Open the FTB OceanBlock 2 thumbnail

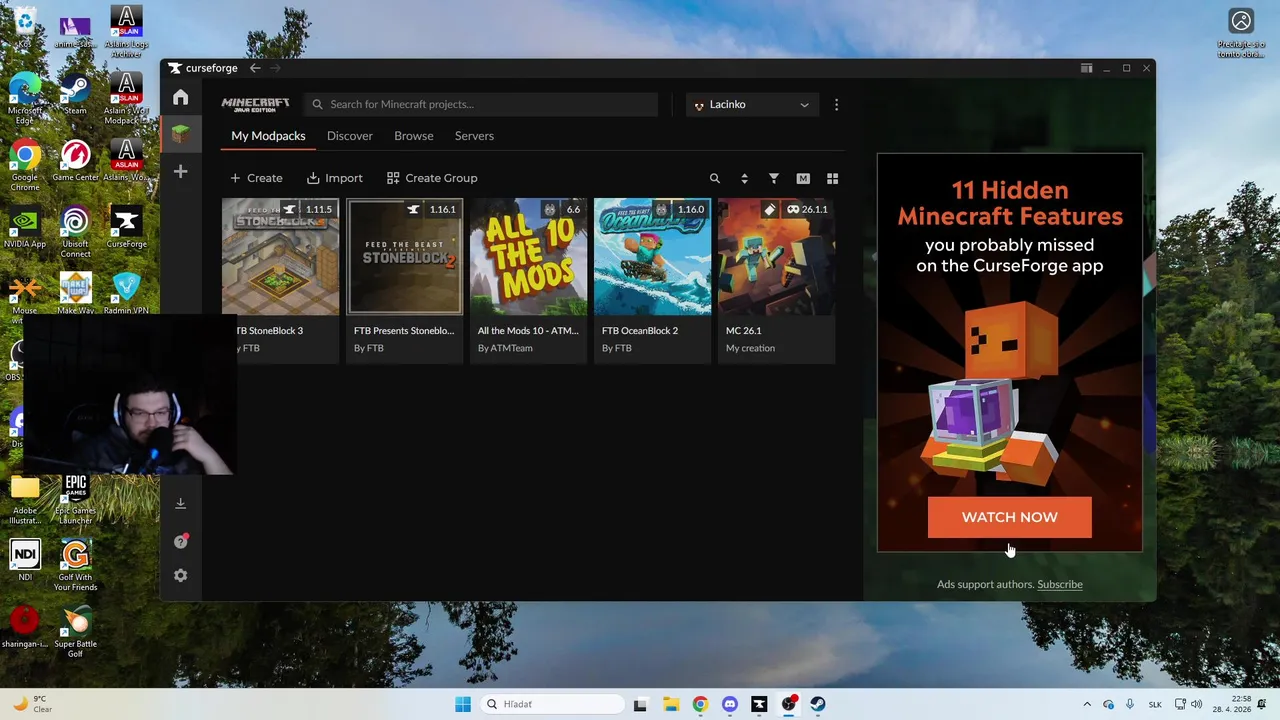(652, 257)
